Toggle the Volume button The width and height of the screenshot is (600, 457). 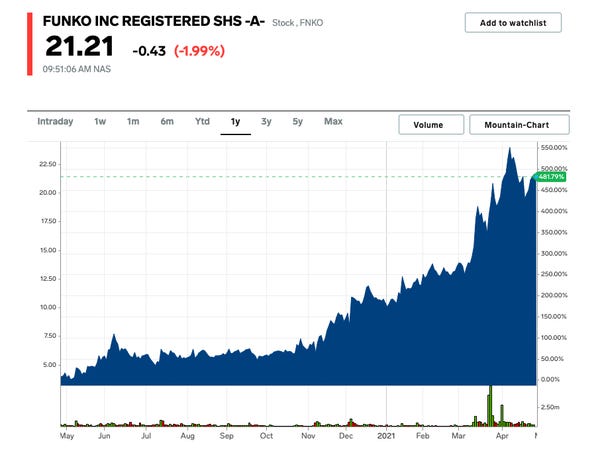click(431, 125)
